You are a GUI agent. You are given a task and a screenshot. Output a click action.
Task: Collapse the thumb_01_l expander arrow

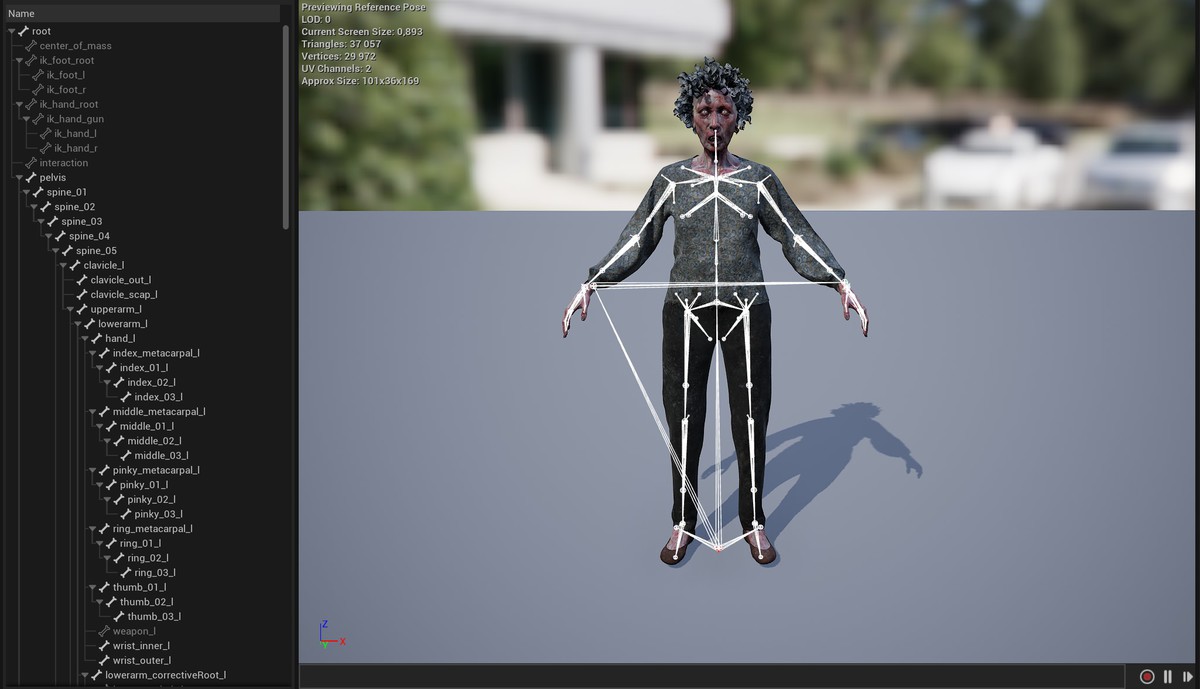[x=92, y=588]
